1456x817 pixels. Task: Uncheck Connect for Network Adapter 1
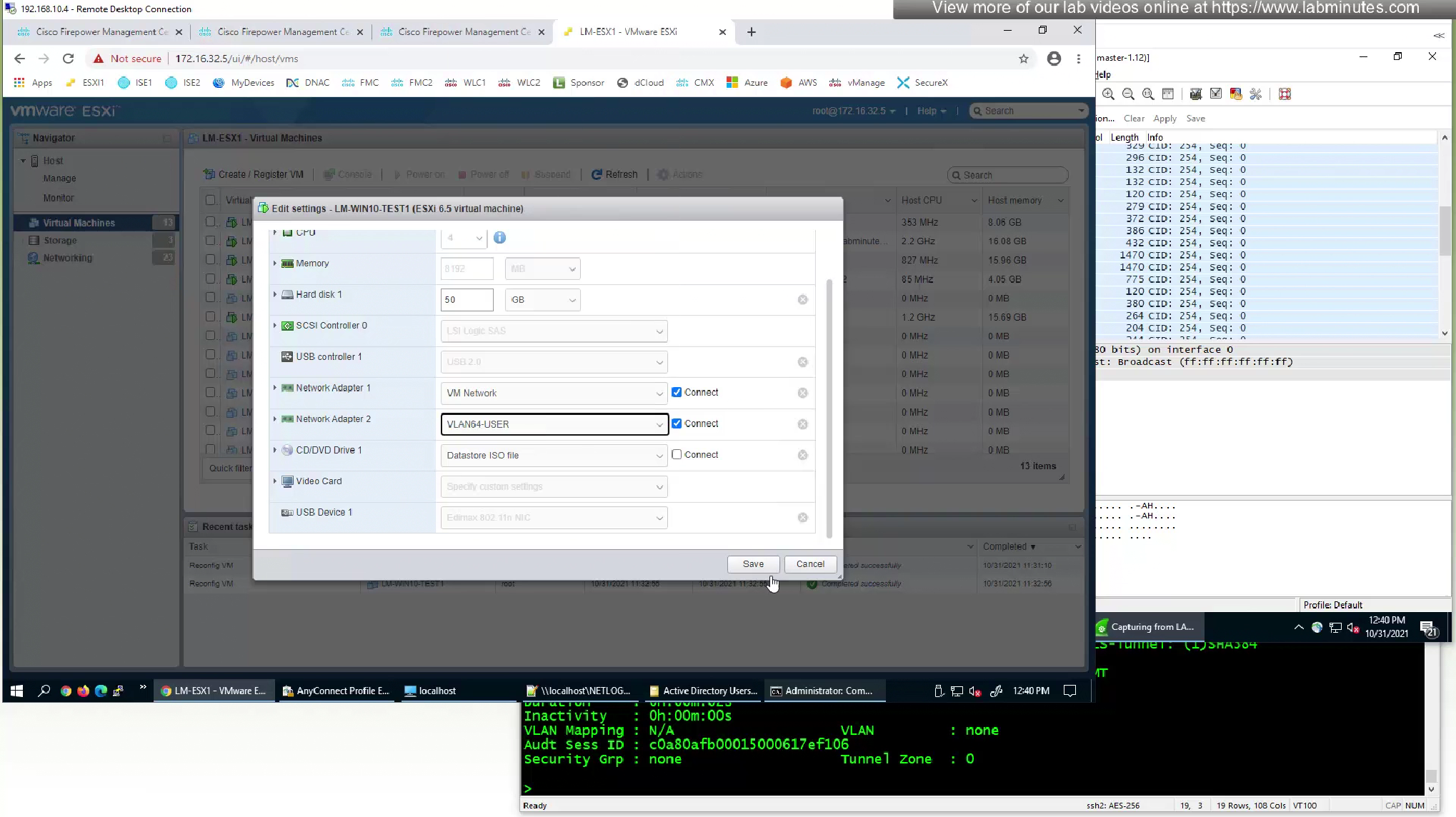[x=677, y=392]
